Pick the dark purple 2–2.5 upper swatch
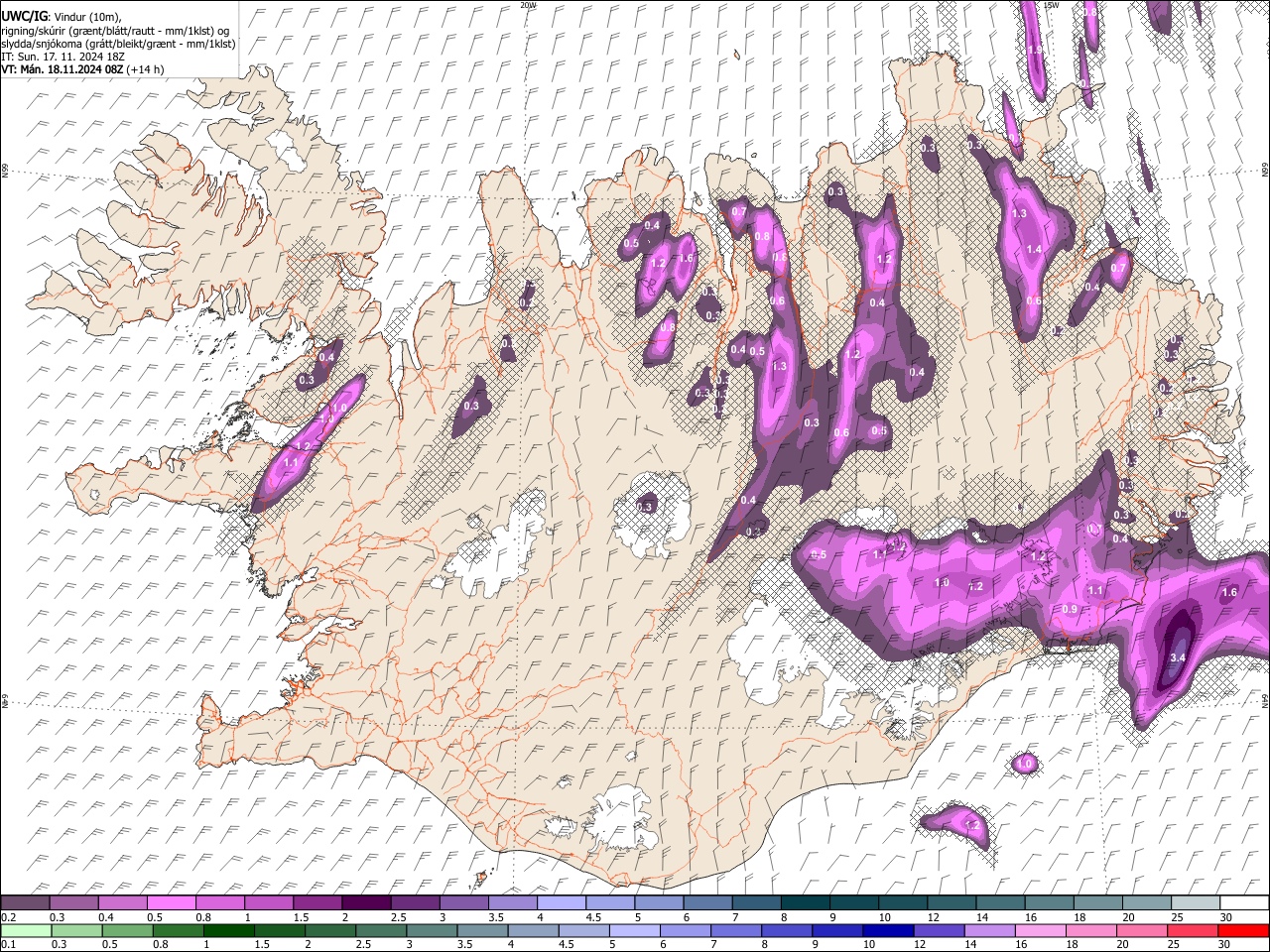The height and width of the screenshot is (952, 1270). [x=366, y=902]
